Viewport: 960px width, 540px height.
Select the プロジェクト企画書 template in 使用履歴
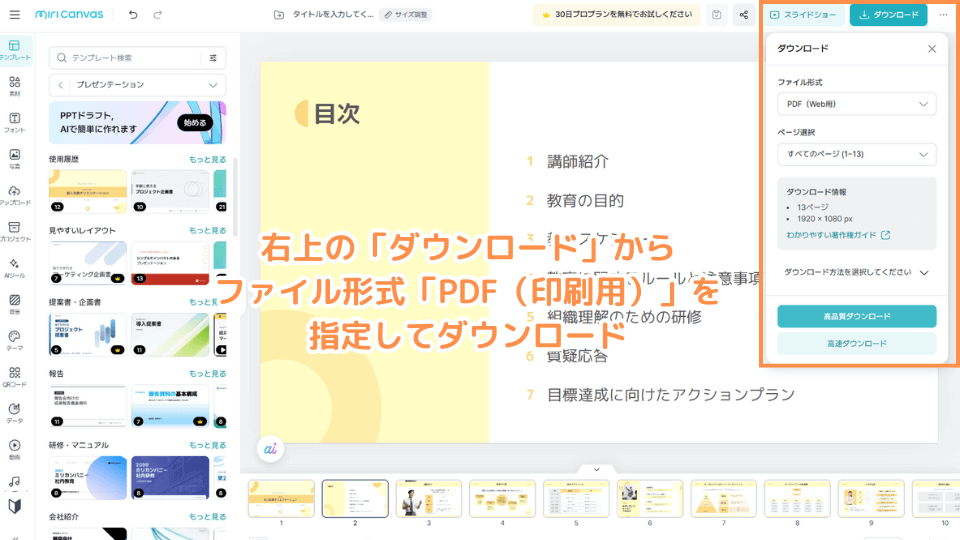point(170,192)
